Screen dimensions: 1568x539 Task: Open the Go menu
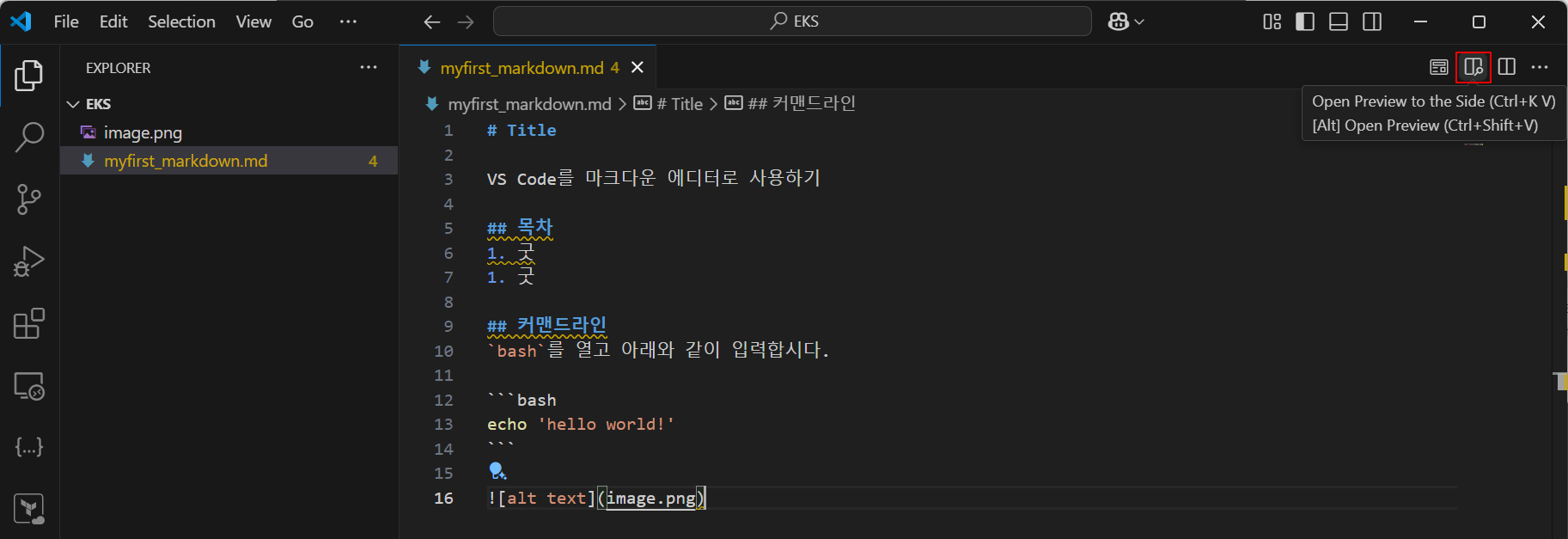(302, 21)
